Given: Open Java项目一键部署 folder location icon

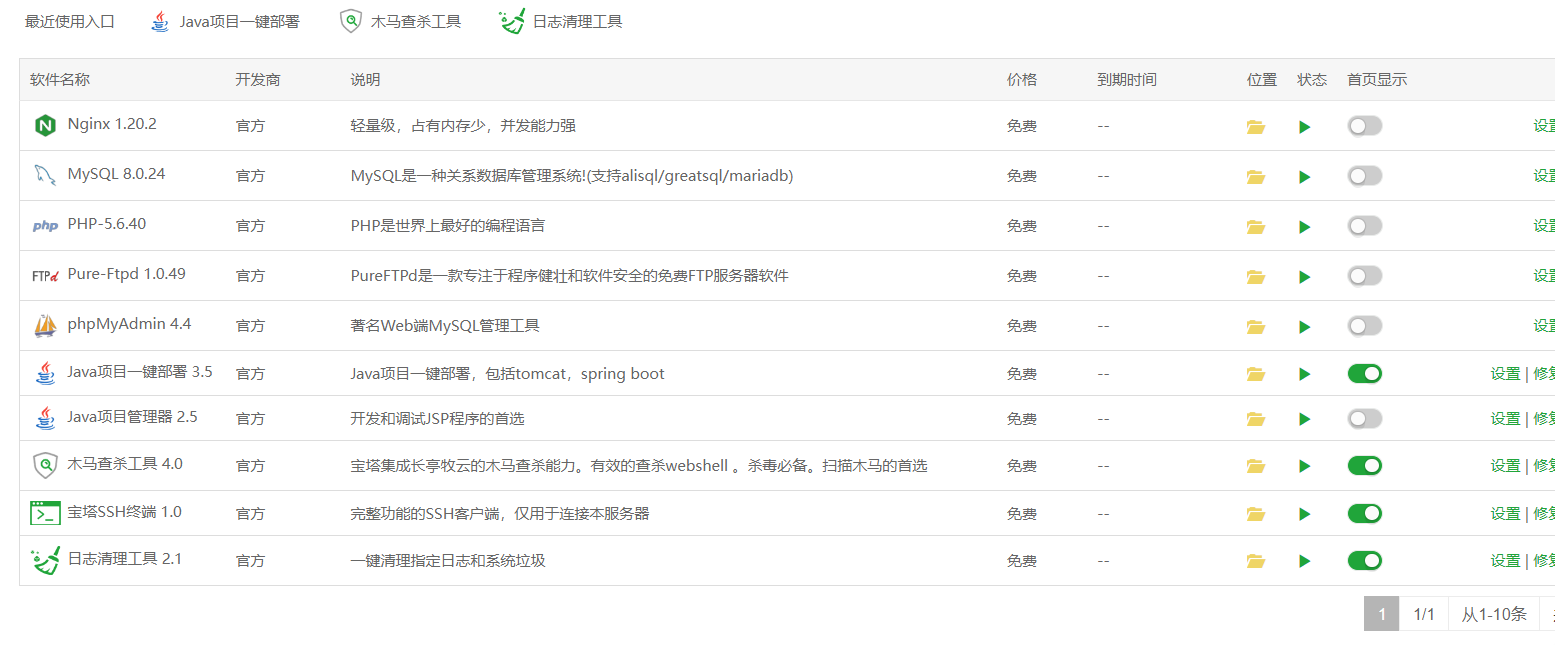Looking at the screenshot, I should click(x=1256, y=374).
